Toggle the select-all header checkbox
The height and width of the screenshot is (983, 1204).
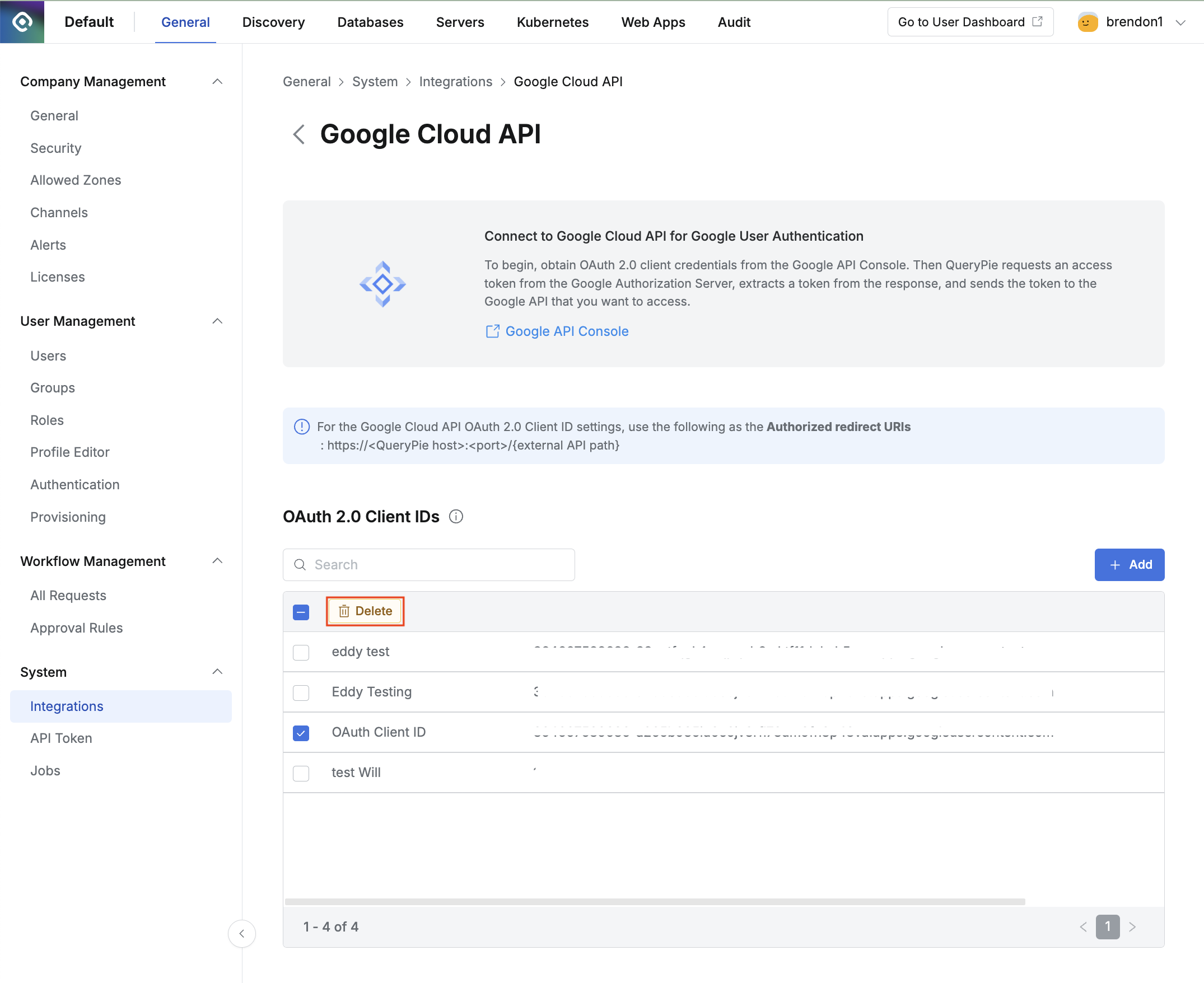tap(301, 612)
